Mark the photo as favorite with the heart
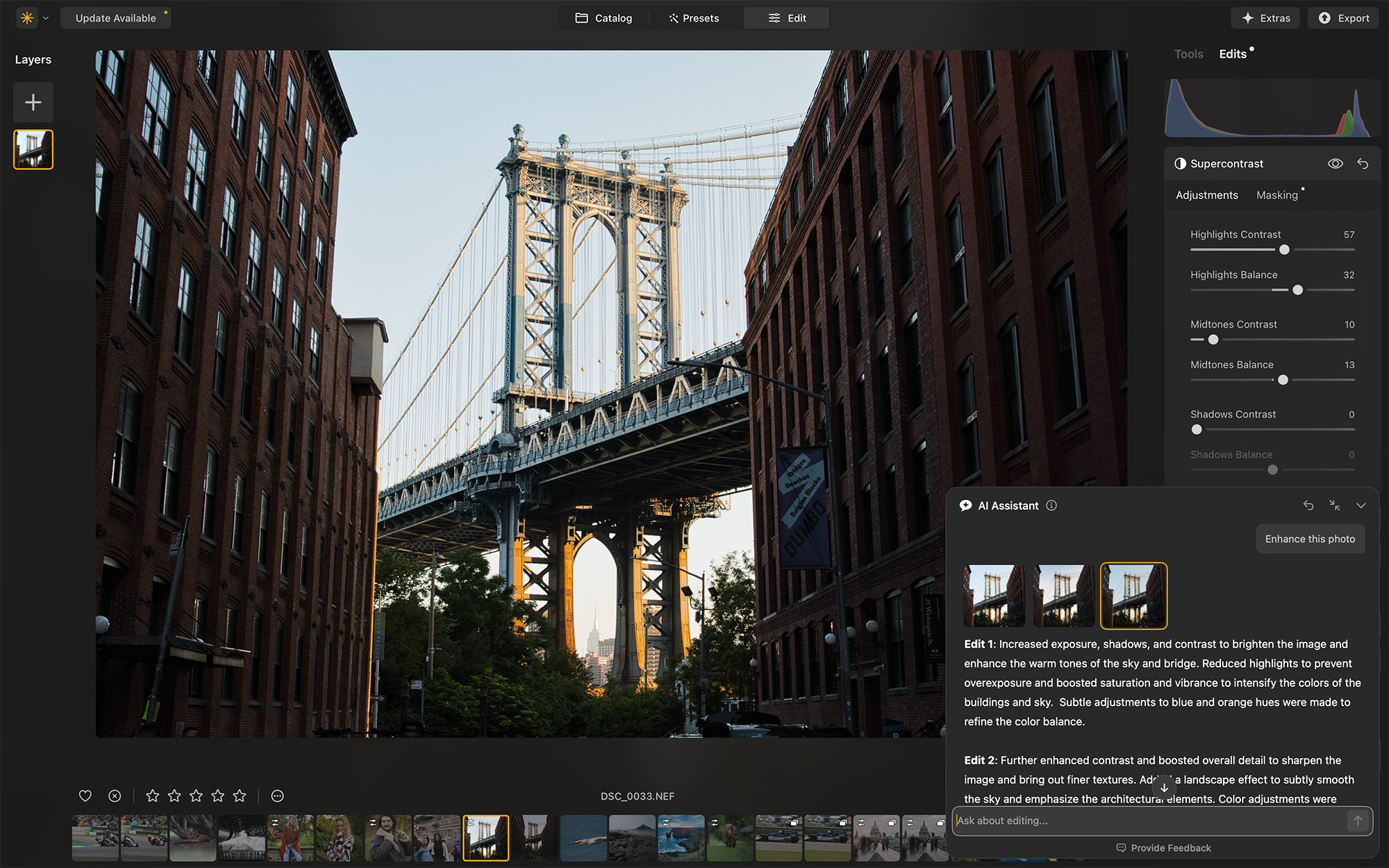Viewport: 1389px width, 868px height. point(85,796)
